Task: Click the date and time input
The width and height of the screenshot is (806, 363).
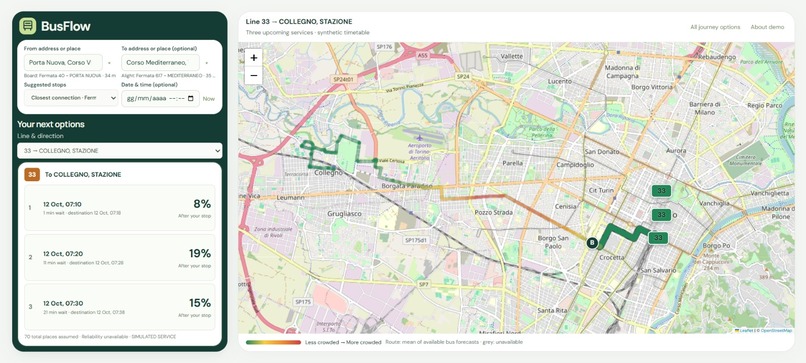Action: pos(160,99)
